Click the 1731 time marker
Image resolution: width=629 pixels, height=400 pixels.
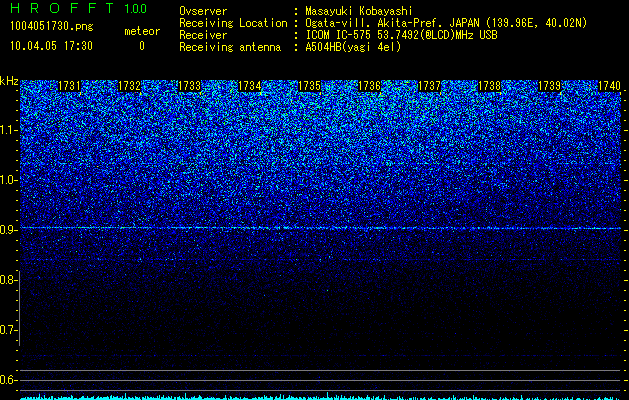(69, 86)
